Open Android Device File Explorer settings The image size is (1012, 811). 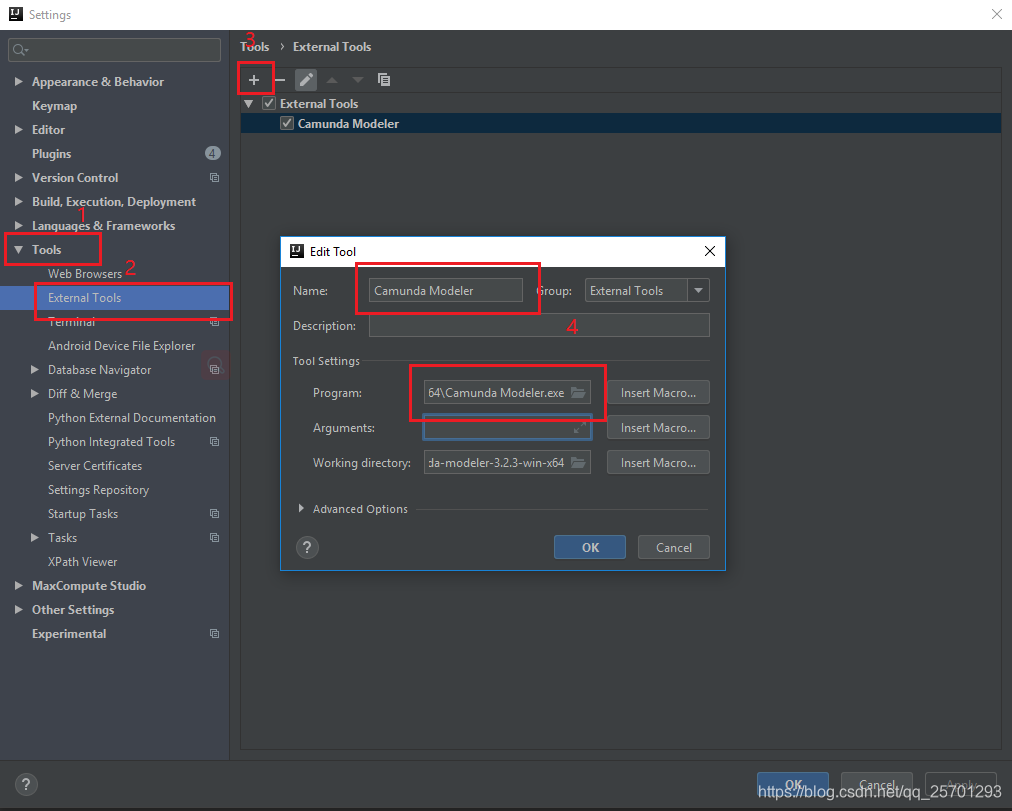(121, 346)
